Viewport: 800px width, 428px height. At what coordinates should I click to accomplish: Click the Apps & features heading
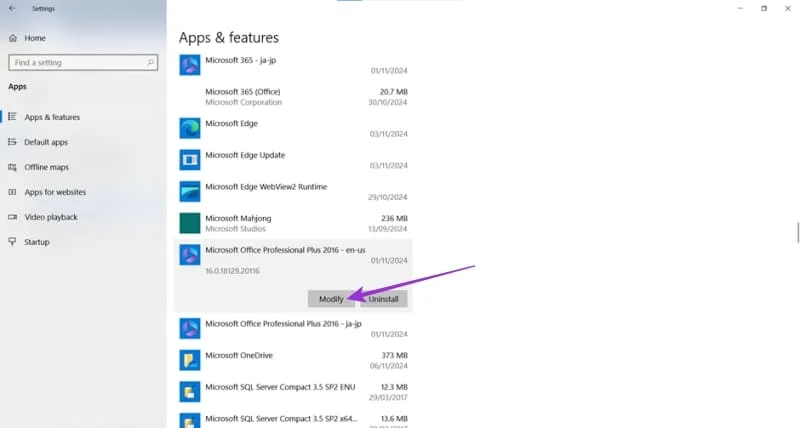point(229,38)
